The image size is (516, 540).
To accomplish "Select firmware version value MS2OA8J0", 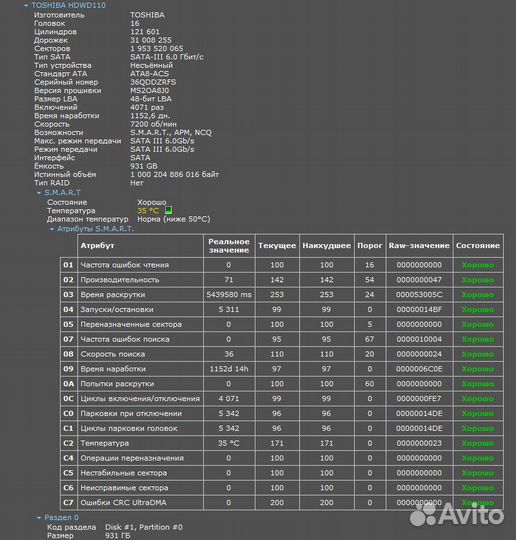I will coord(149,91).
